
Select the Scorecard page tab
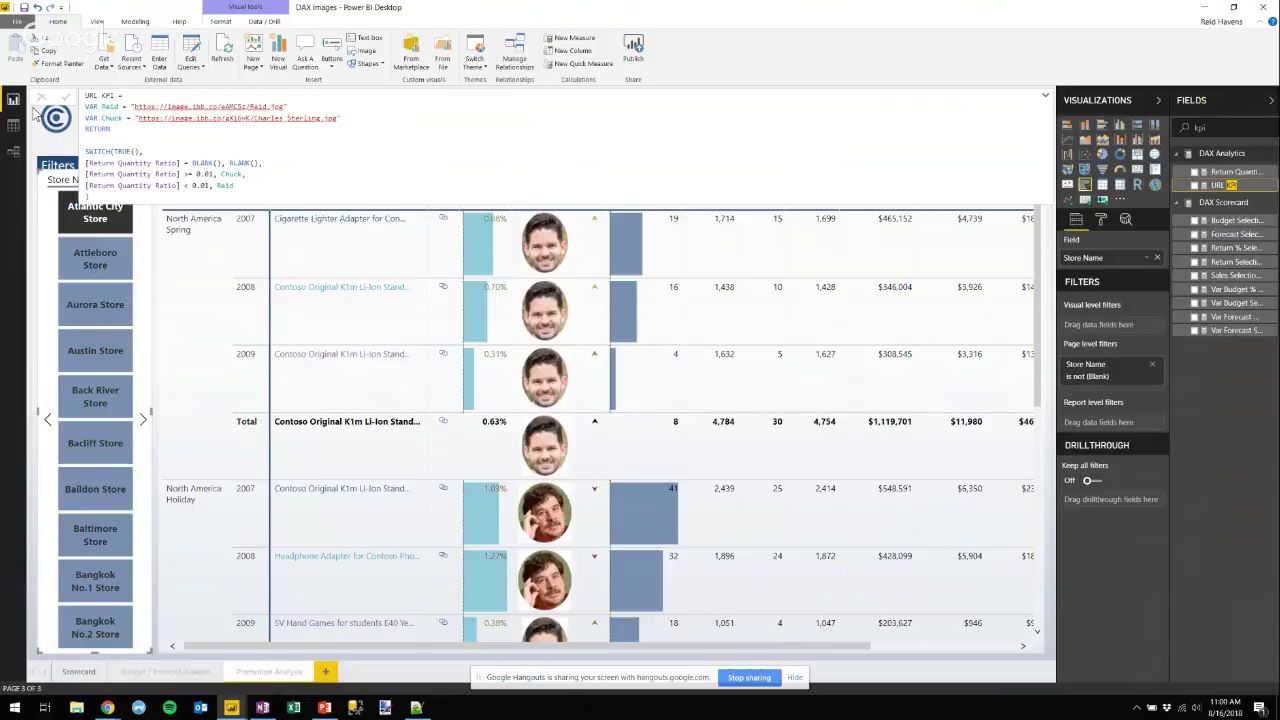pos(78,672)
